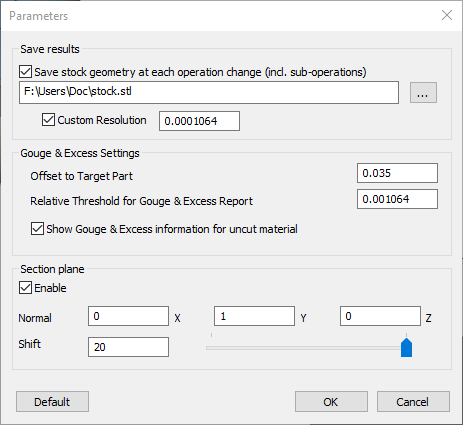This screenshot has width=463, height=425.
Task: Click the Normal Z input field
Action: 380,316
